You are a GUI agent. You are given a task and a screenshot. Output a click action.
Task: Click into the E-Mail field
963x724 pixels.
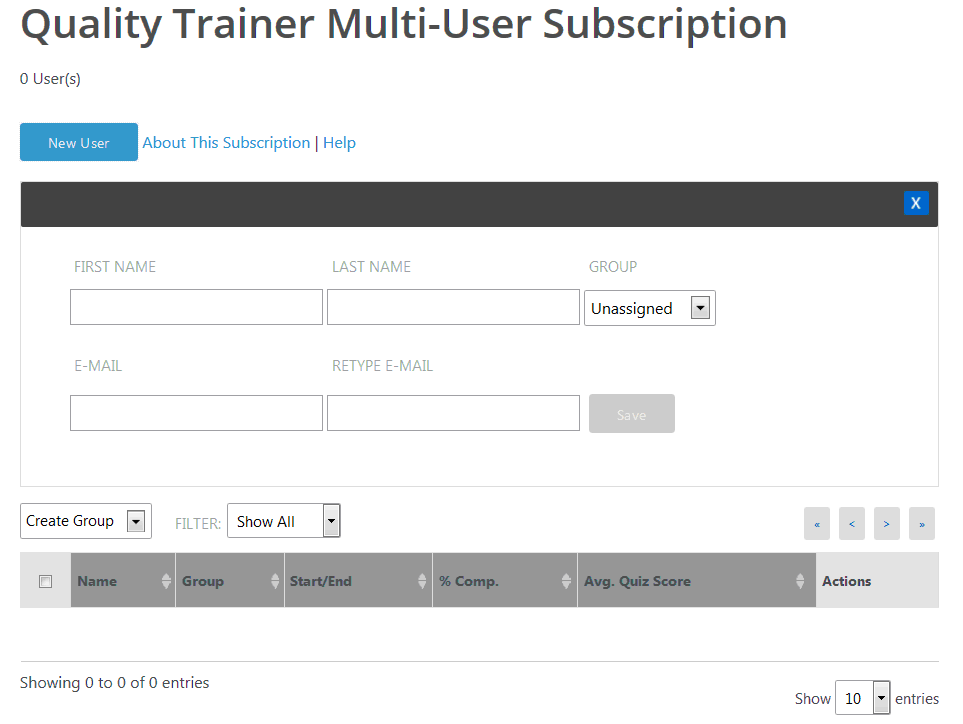coord(196,413)
